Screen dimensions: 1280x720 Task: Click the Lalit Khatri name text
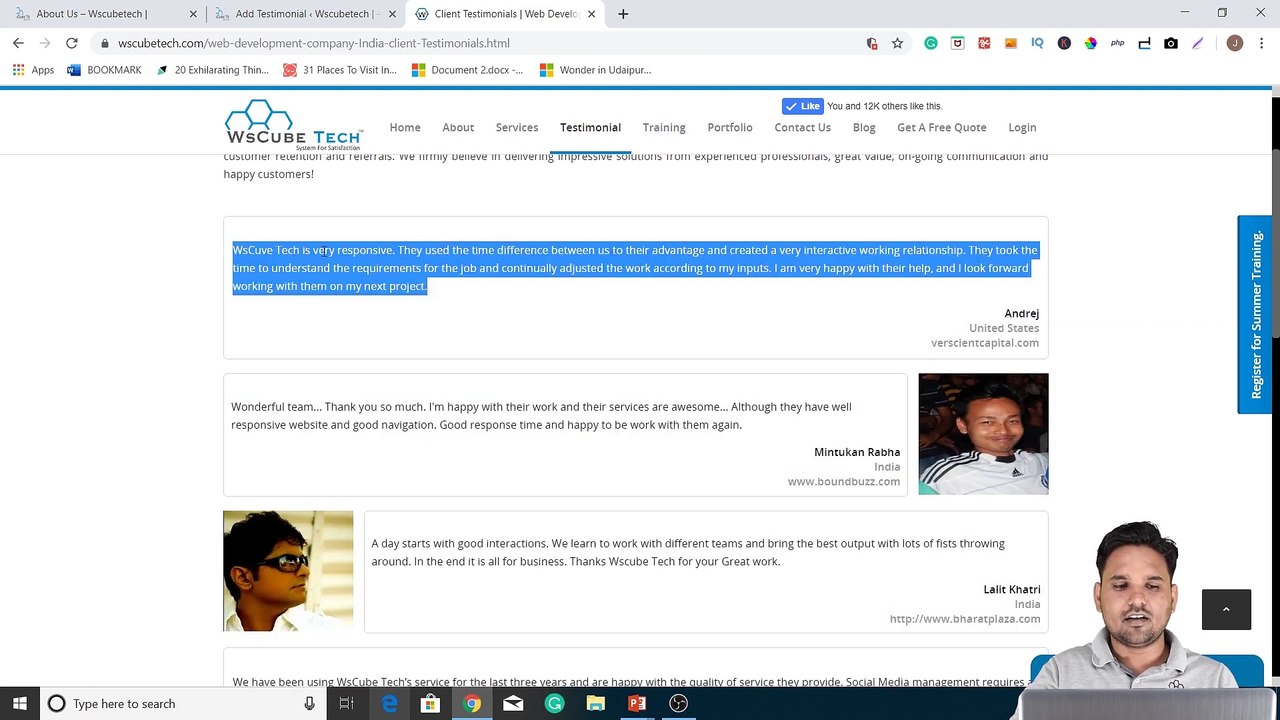click(1012, 590)
